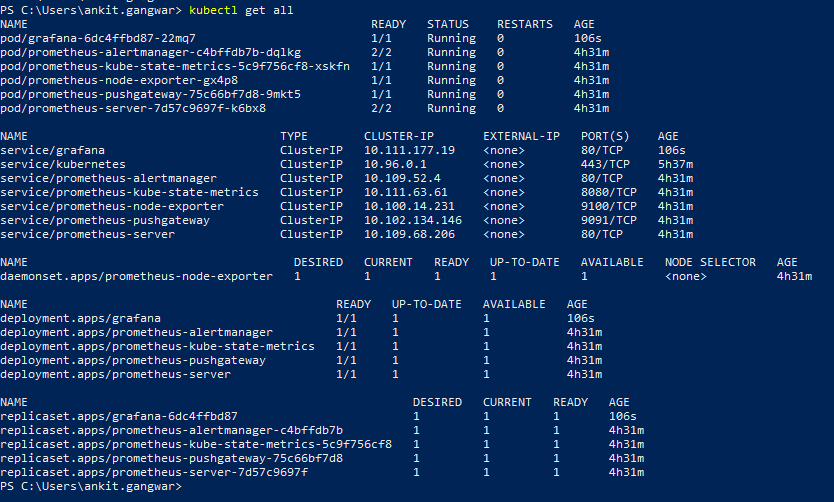Click port value 443/TCP
This screenshot has width=834, height=502.
coord(605,164)
